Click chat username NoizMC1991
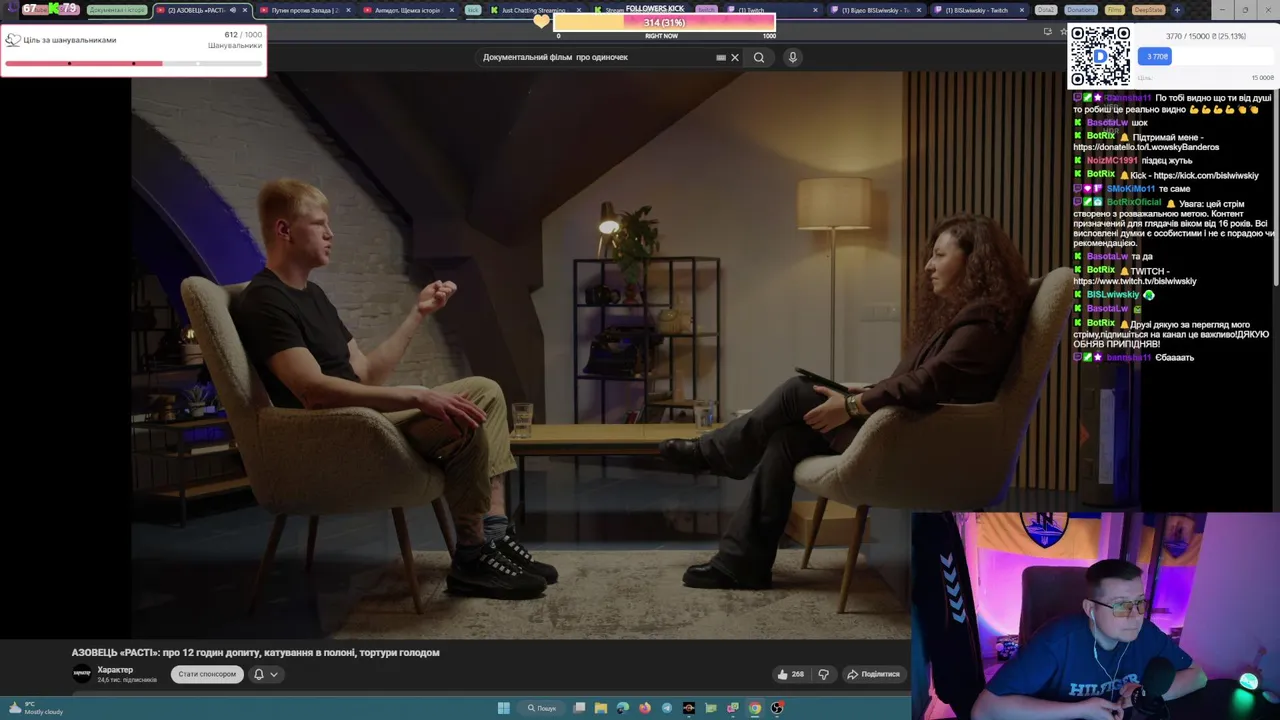The image size is (1280, 720). point(1112,160)
